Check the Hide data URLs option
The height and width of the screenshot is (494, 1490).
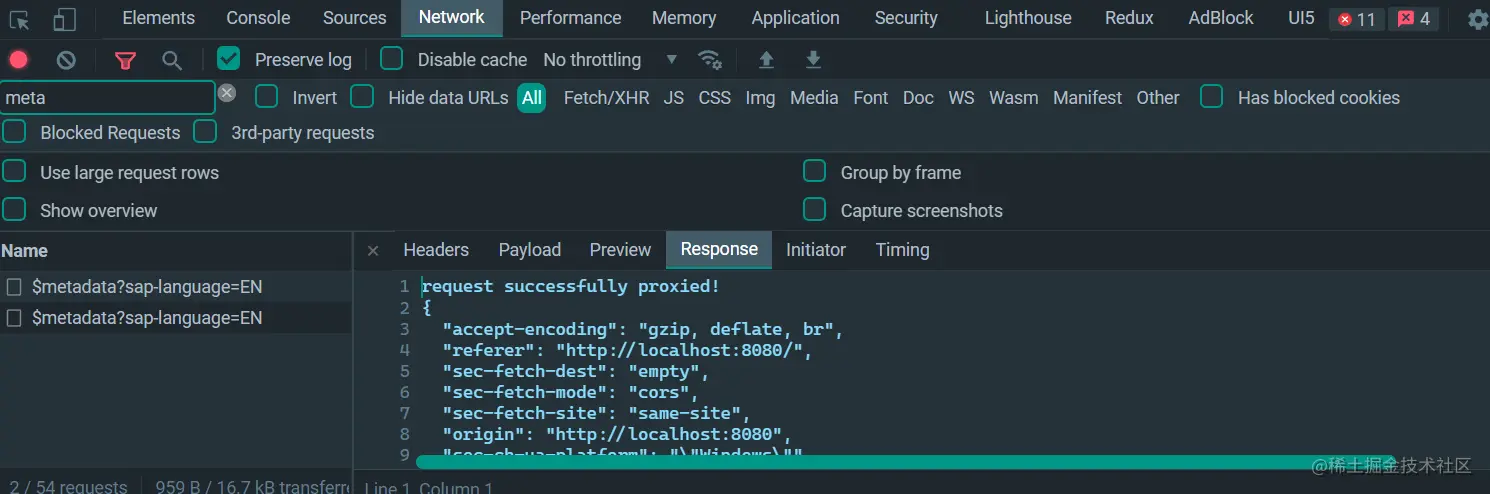coord(362,97)
